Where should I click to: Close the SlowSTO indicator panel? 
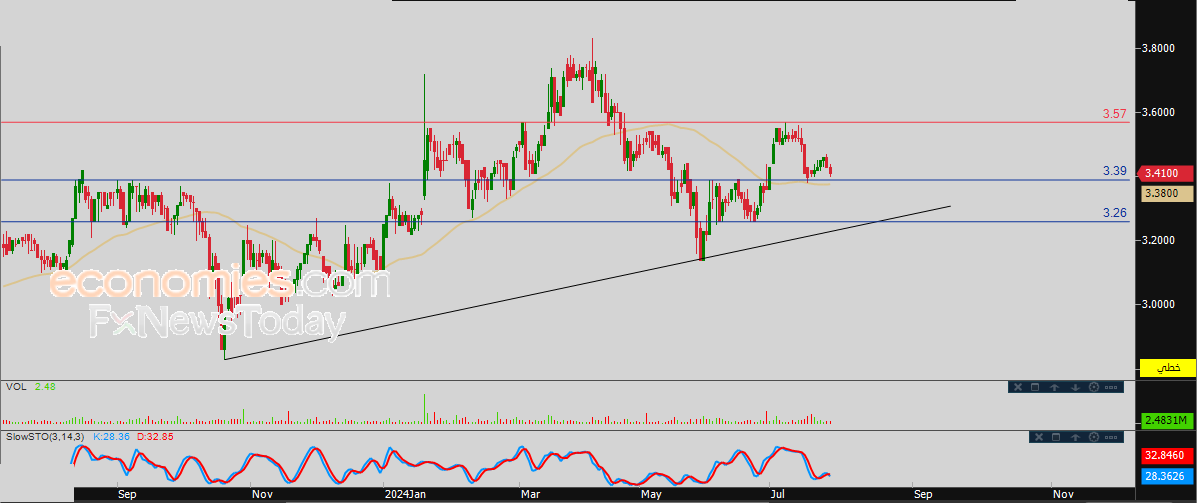pos(1038,437)
